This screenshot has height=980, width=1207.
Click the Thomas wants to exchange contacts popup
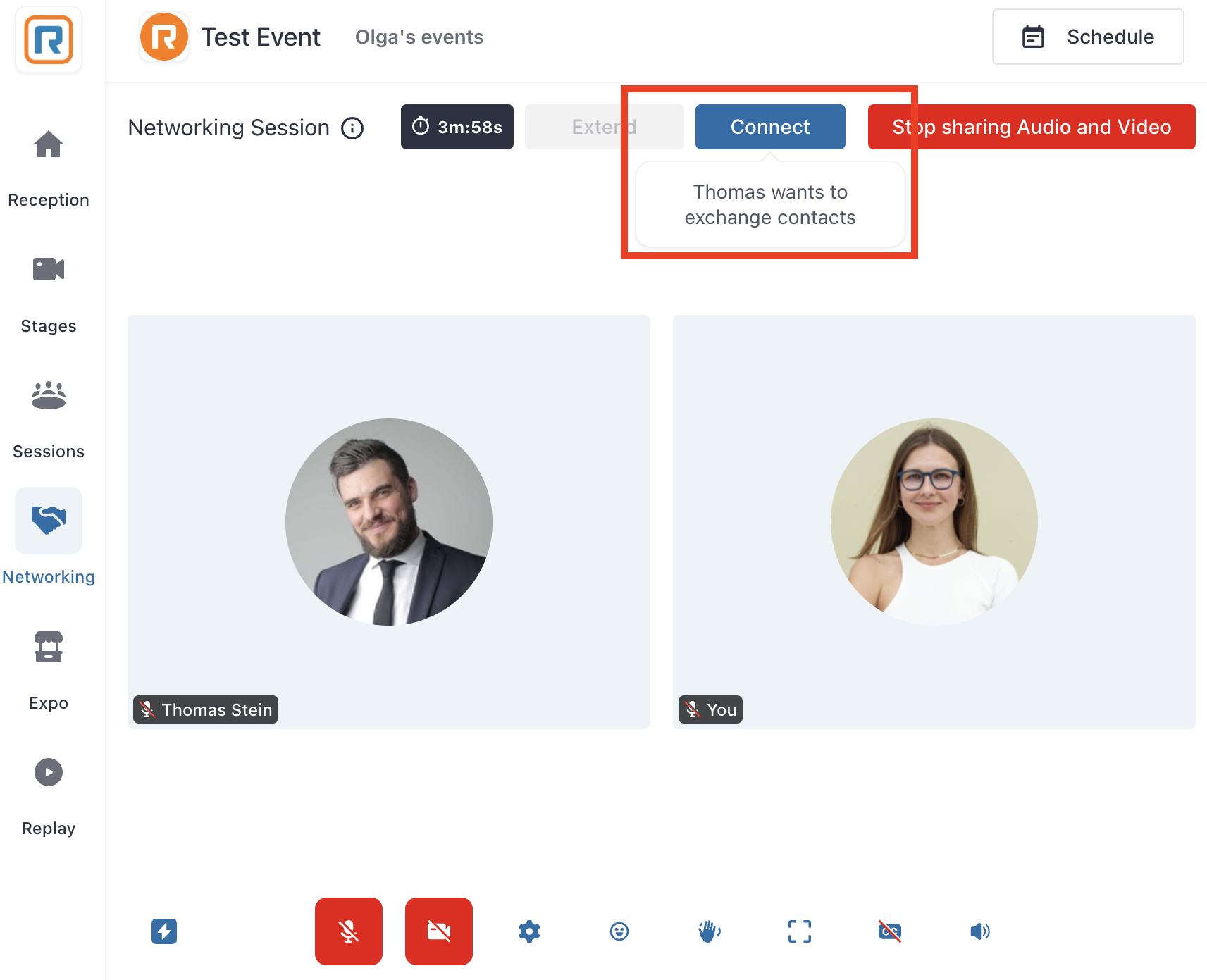pos(770,204)
